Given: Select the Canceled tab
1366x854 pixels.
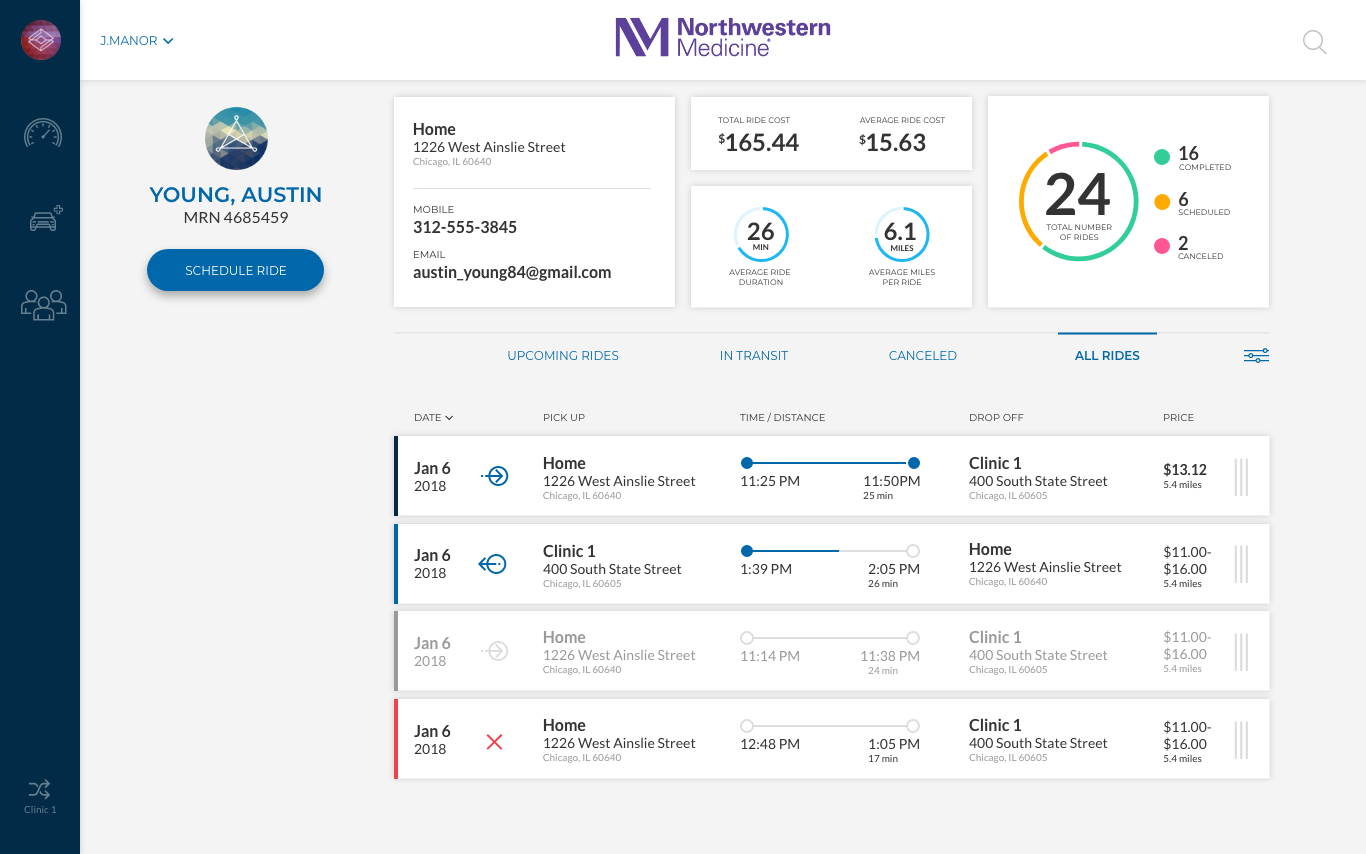Looking at the screenshot, I should point(922,356).
